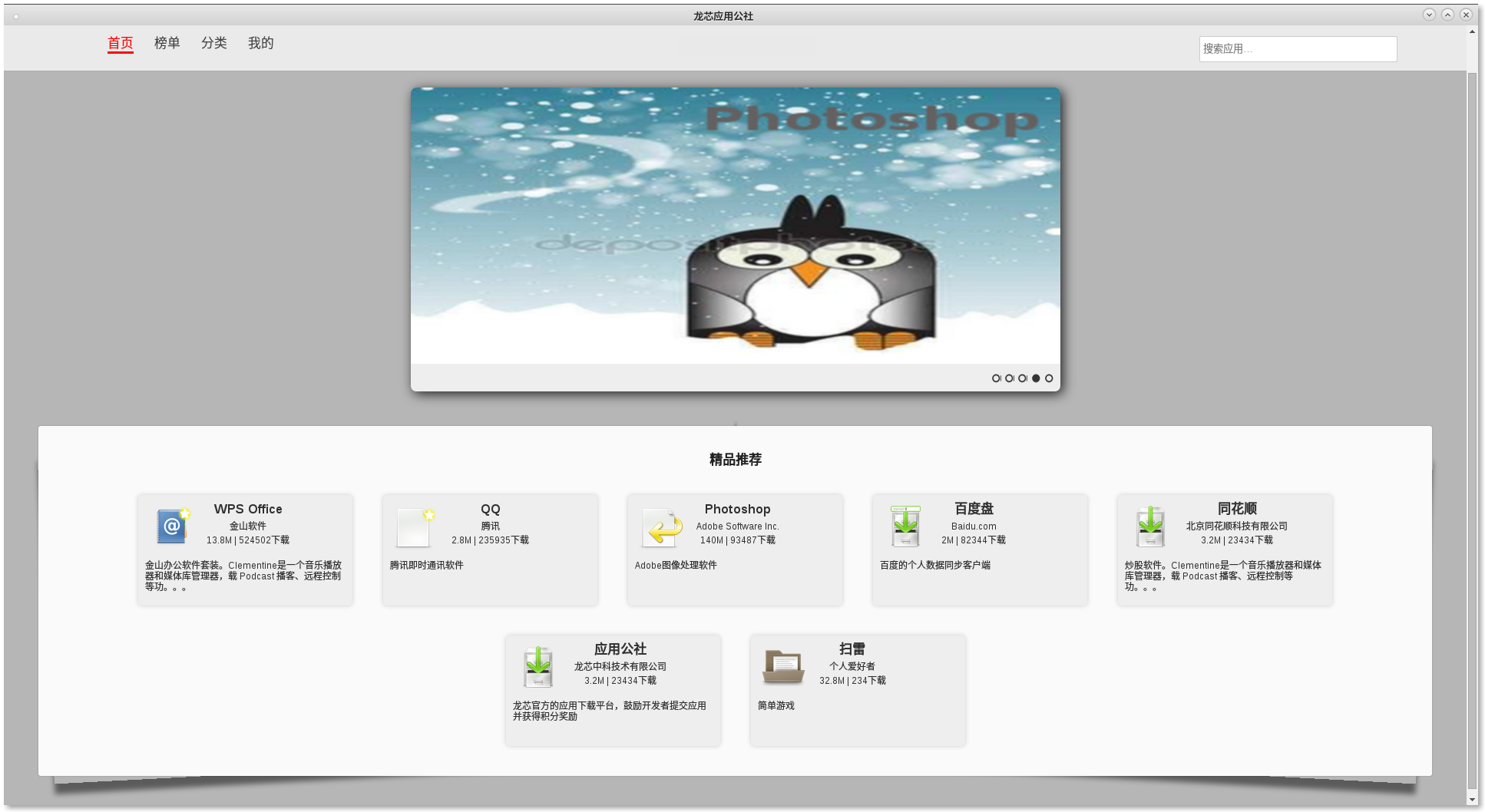The image size is (1485, 812).
Task: Click 北京同花顺科技有限公司 publisher text
Action: click(x=1237, y=526)
